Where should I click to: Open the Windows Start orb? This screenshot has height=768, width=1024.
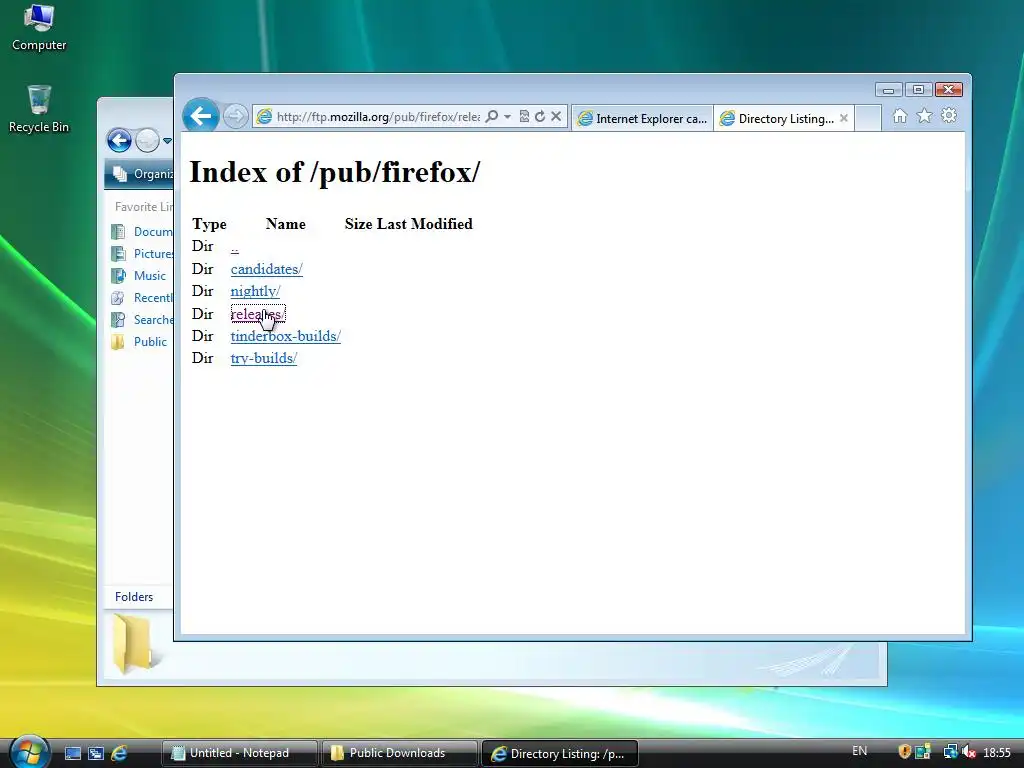[x=29, y=752]
